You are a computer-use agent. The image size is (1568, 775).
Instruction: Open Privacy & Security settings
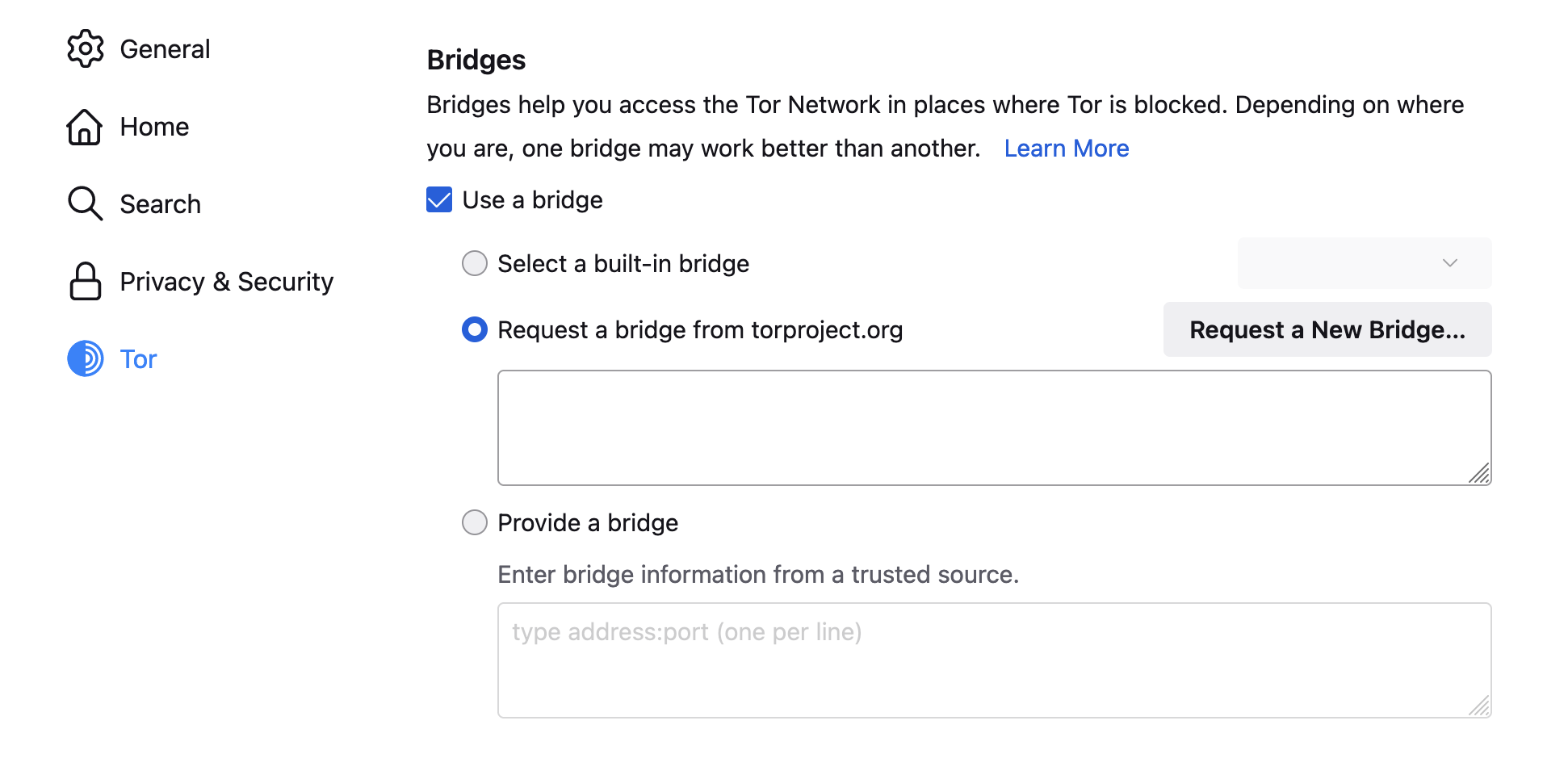pyautogui.click(x=226, y=282)
